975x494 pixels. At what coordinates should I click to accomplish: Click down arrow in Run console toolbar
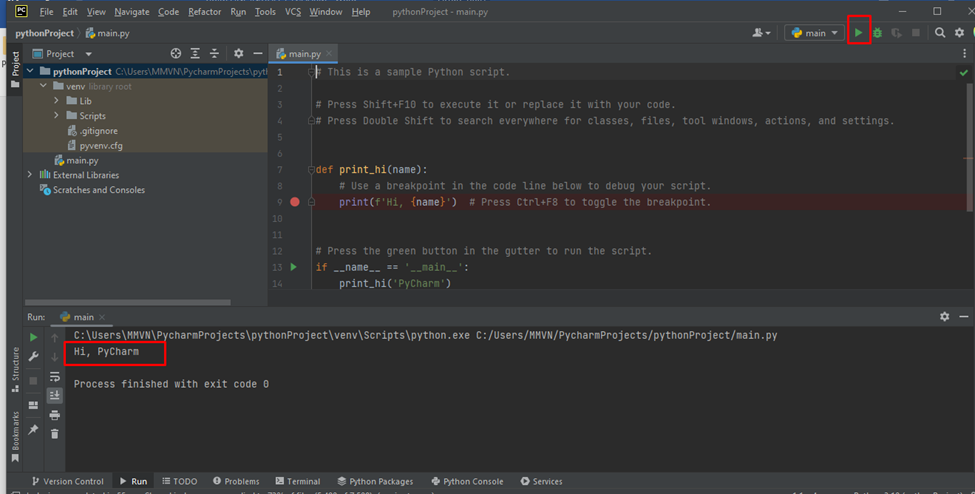[55, 357]
